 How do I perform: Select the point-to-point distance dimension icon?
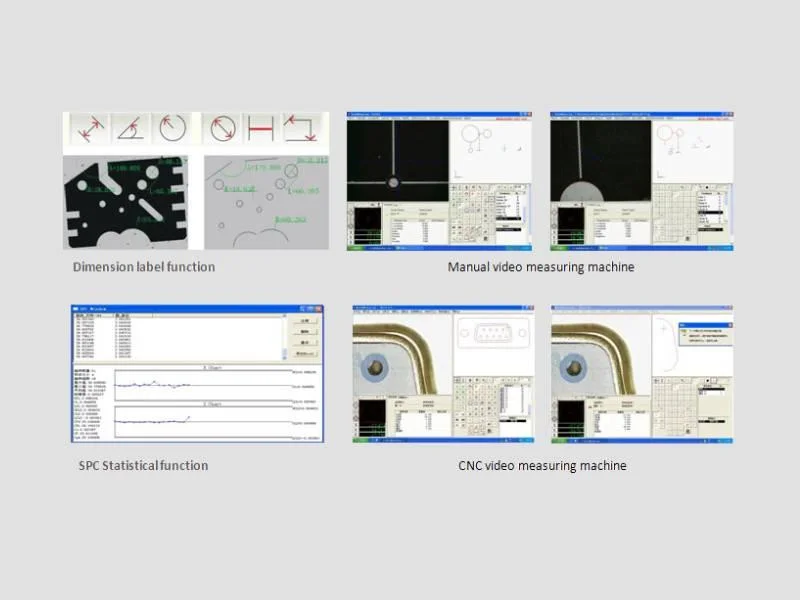(88, 128)
